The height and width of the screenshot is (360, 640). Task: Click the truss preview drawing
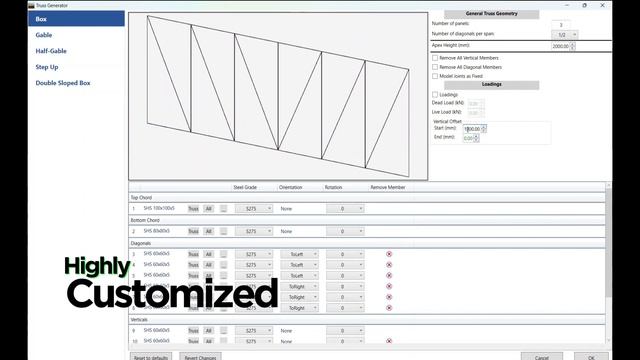point(278,96)
